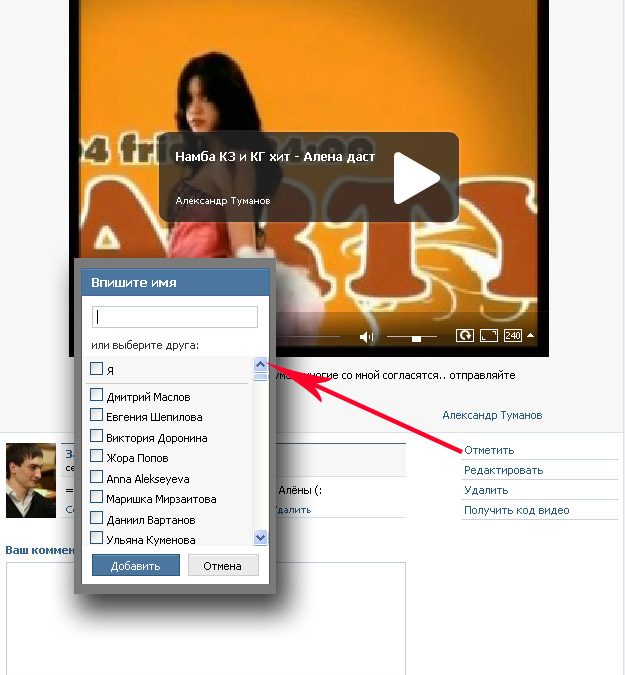625x675 pixels.
Task: Select Виктория Доронина checkbox
Action: pos(97,437)
